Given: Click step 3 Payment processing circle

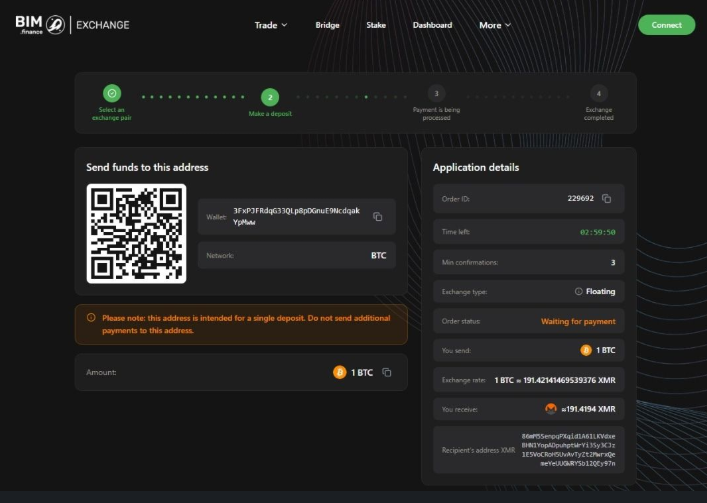Looking at the screenshot, I should 436,94.
